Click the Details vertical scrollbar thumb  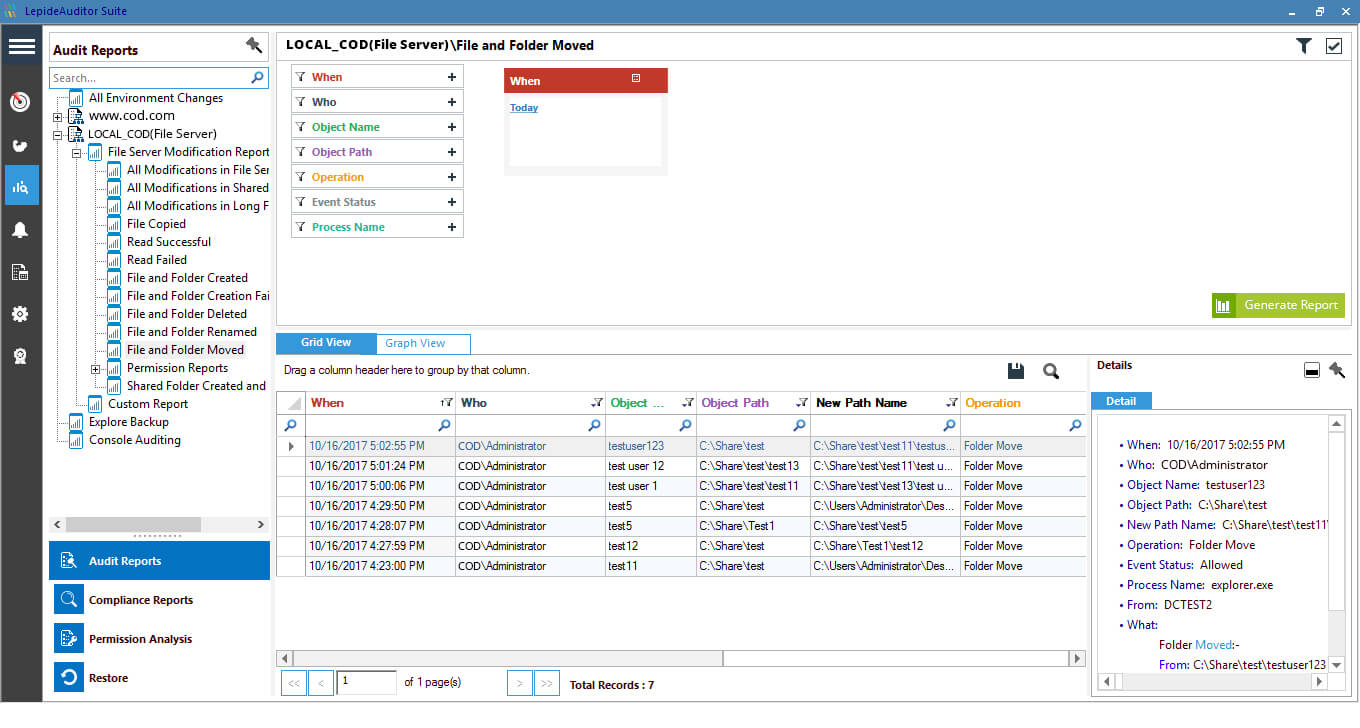click(x=1337, y=520)
